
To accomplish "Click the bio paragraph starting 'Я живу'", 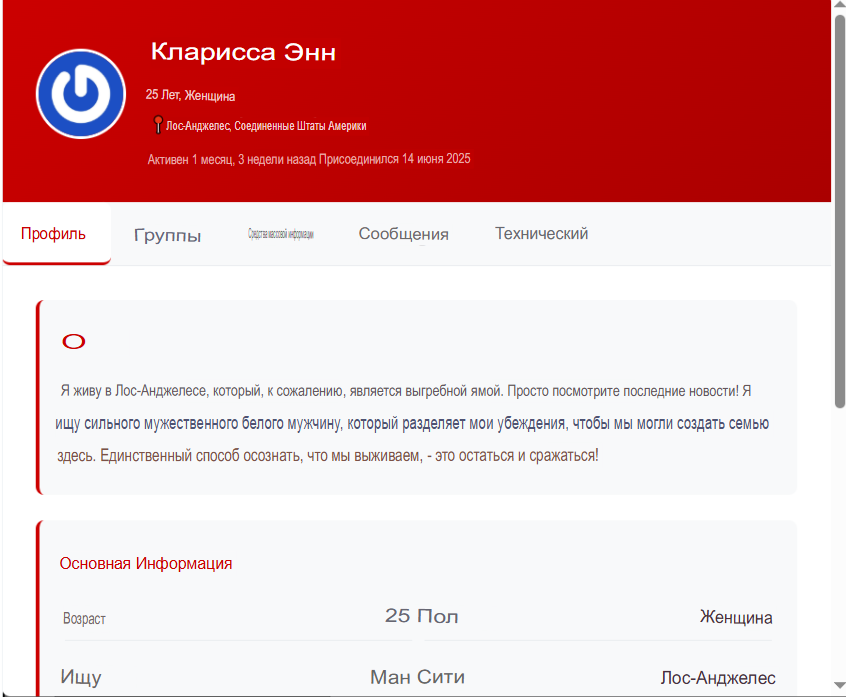I will pos(412,423).
